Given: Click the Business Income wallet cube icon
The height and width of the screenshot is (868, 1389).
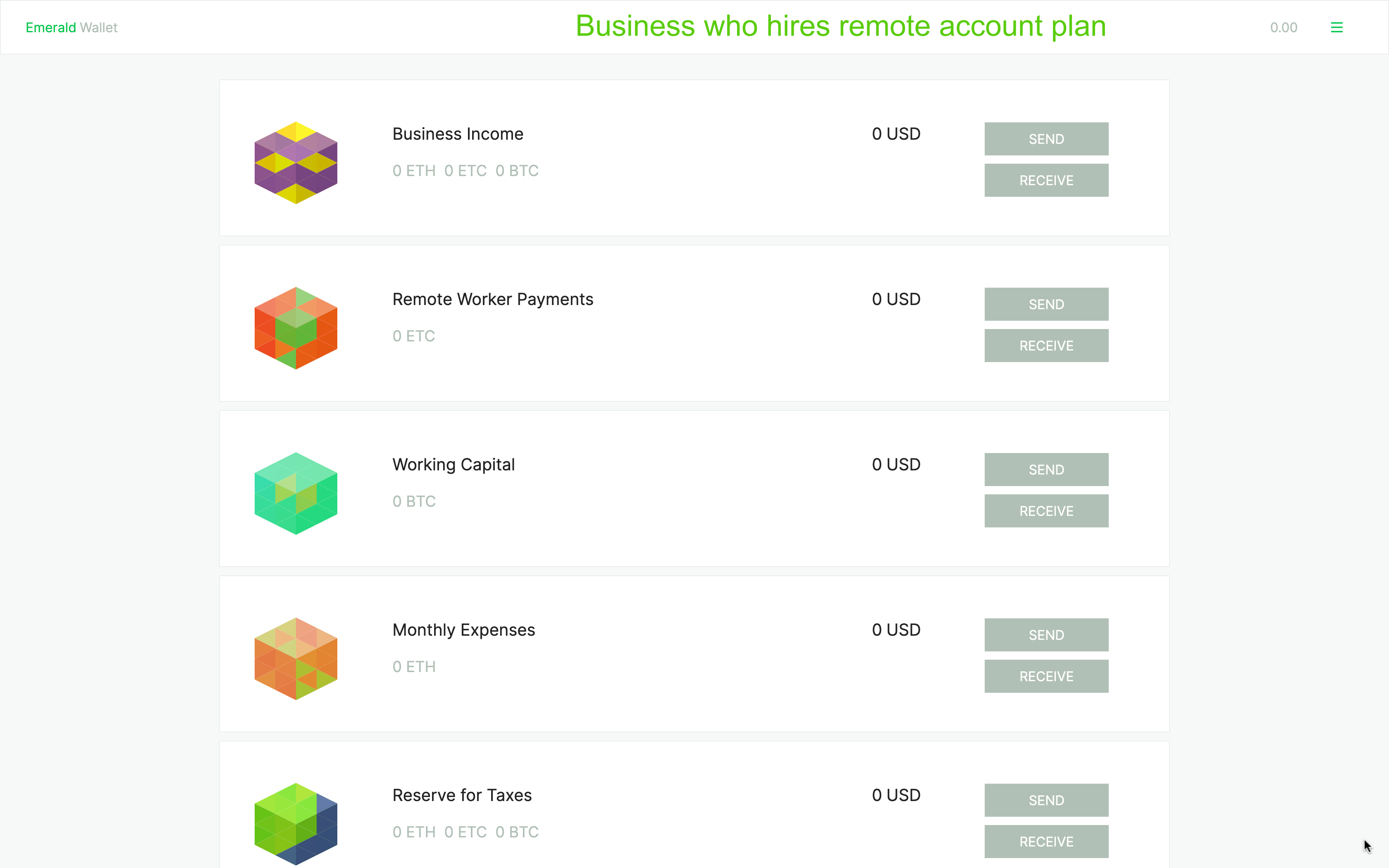Looking at the screenshot, I should pos(296,162).
